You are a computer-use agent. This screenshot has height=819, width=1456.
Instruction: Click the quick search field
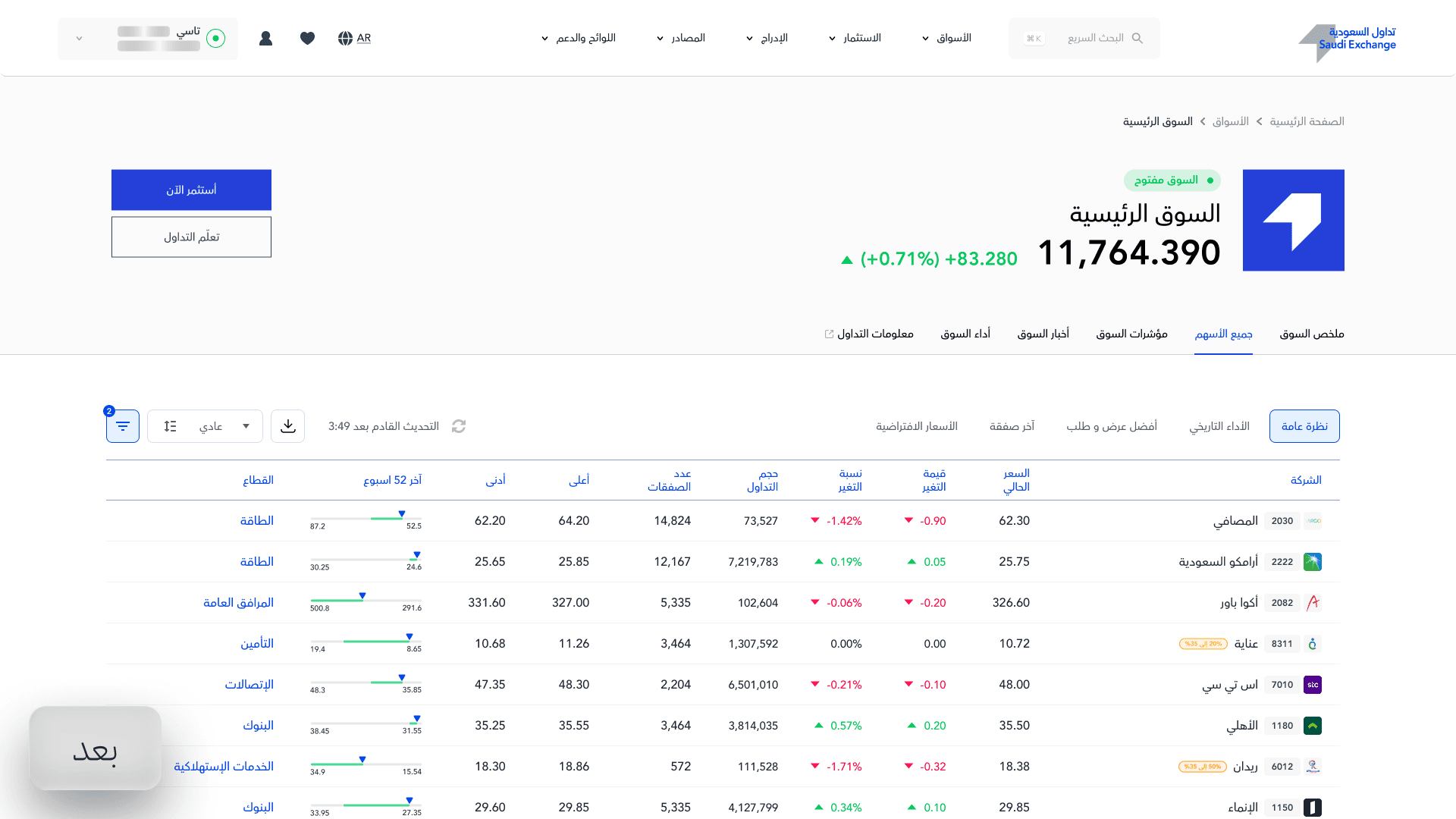[1084, 38]
